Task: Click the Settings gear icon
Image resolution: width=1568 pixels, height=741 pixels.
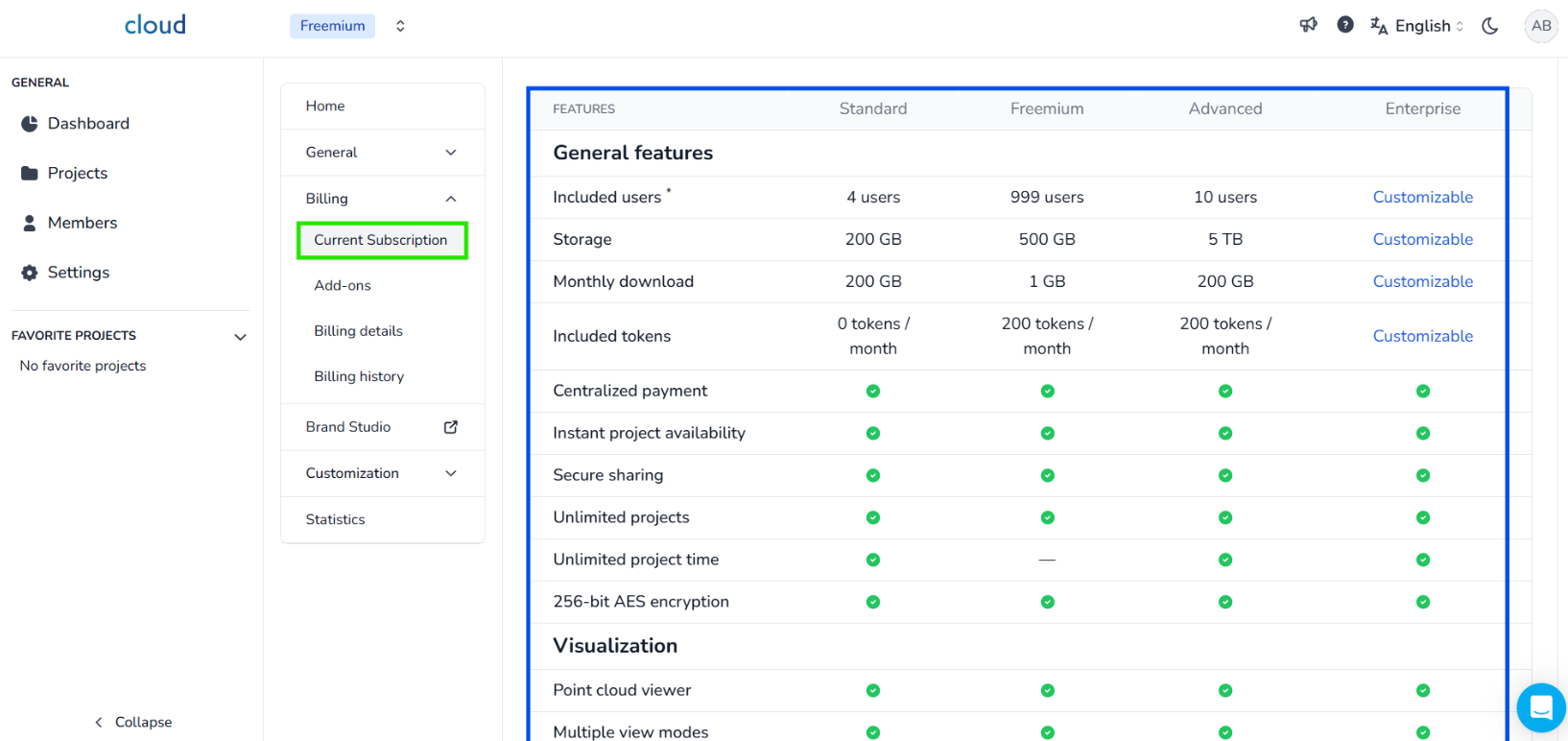Action: point(30,273)
